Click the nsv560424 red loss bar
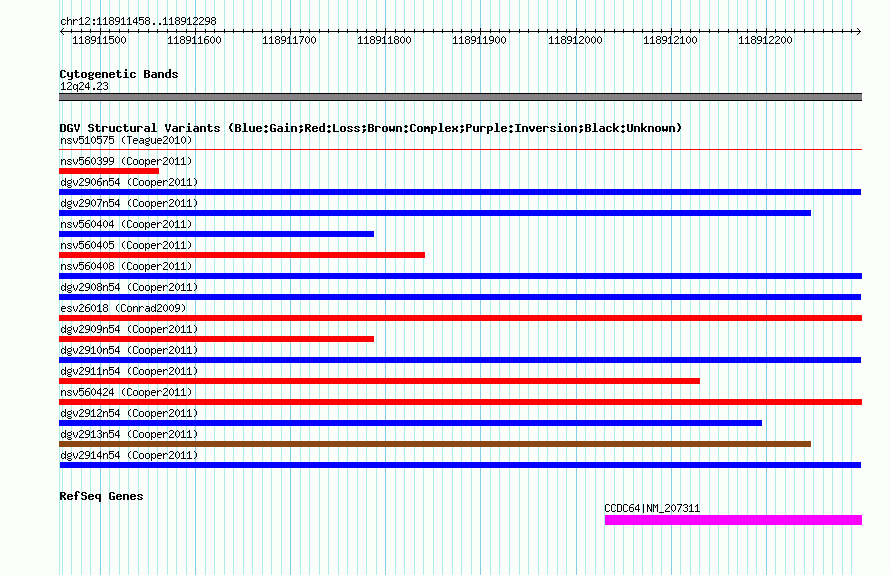The image size is (890, 575). [460, 402]
